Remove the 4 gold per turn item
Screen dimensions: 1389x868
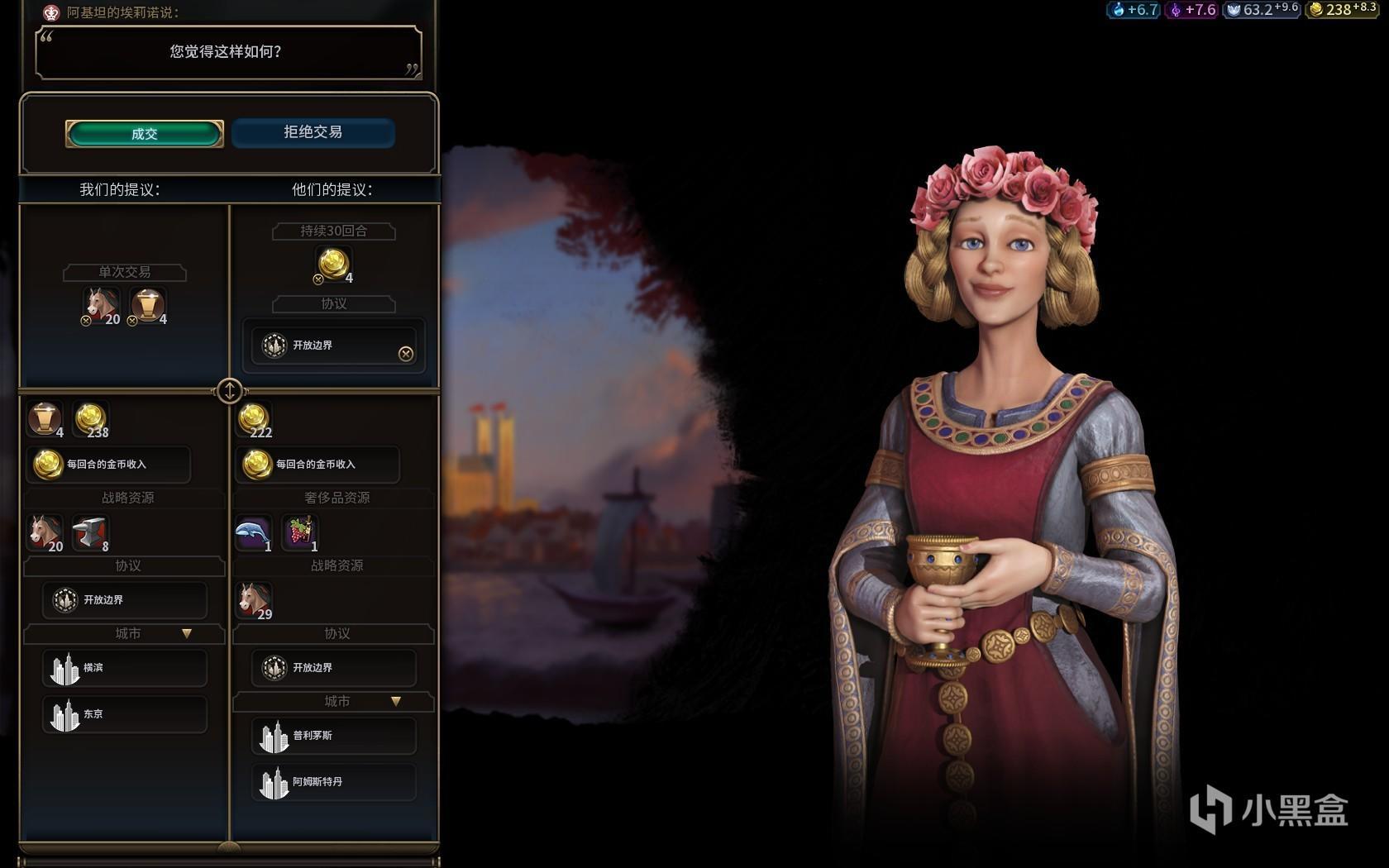point(318,279)
